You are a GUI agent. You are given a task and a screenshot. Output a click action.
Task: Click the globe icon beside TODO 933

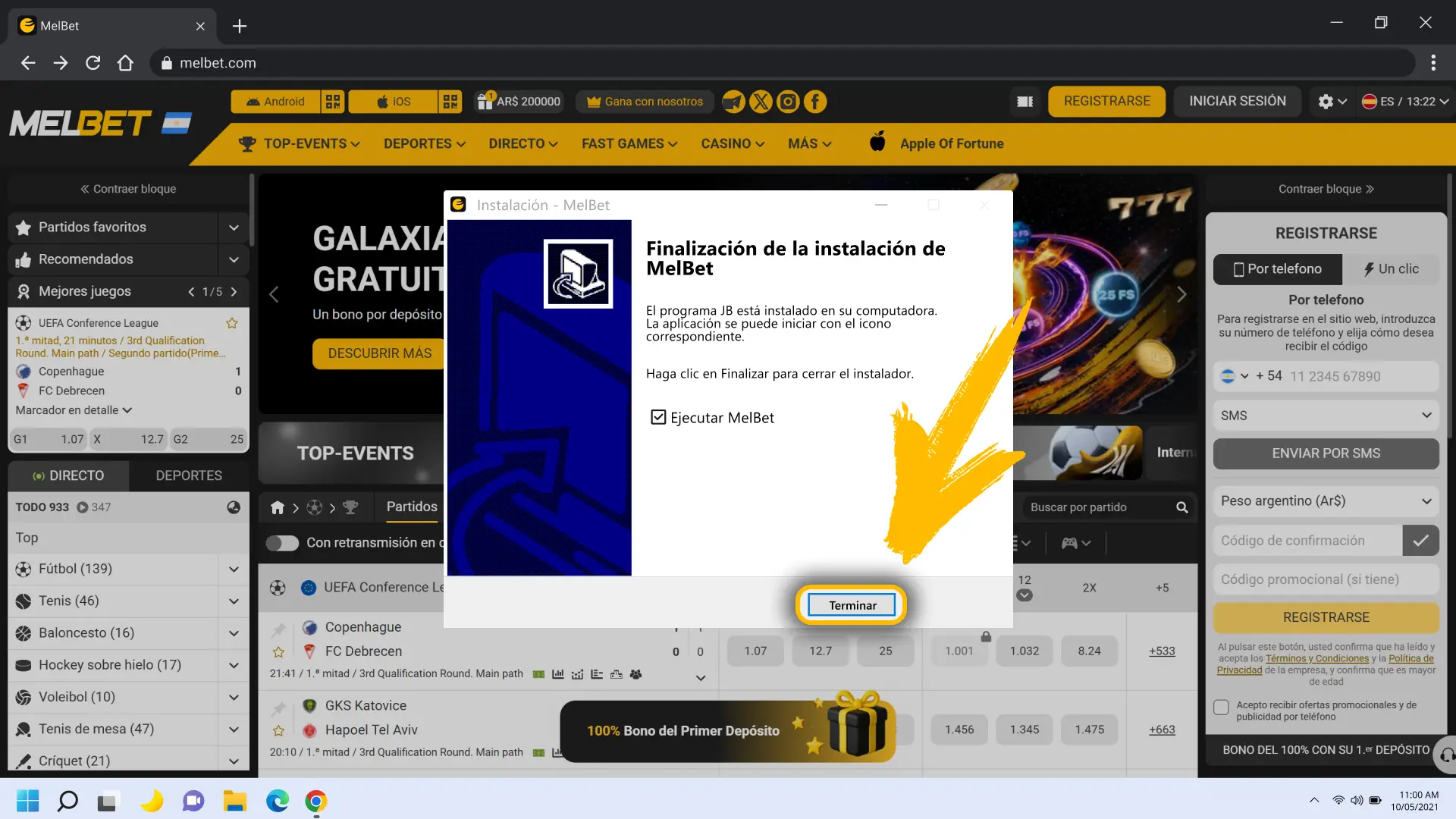click(x=234, y=507)
